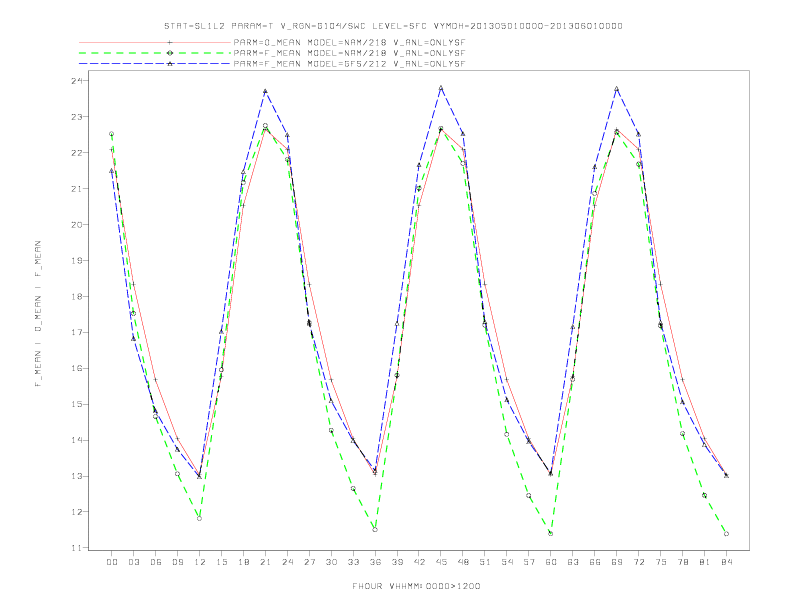Click the red solid legend line sample
This screenshot has width=792, height=612.
(x=155, y=43)
